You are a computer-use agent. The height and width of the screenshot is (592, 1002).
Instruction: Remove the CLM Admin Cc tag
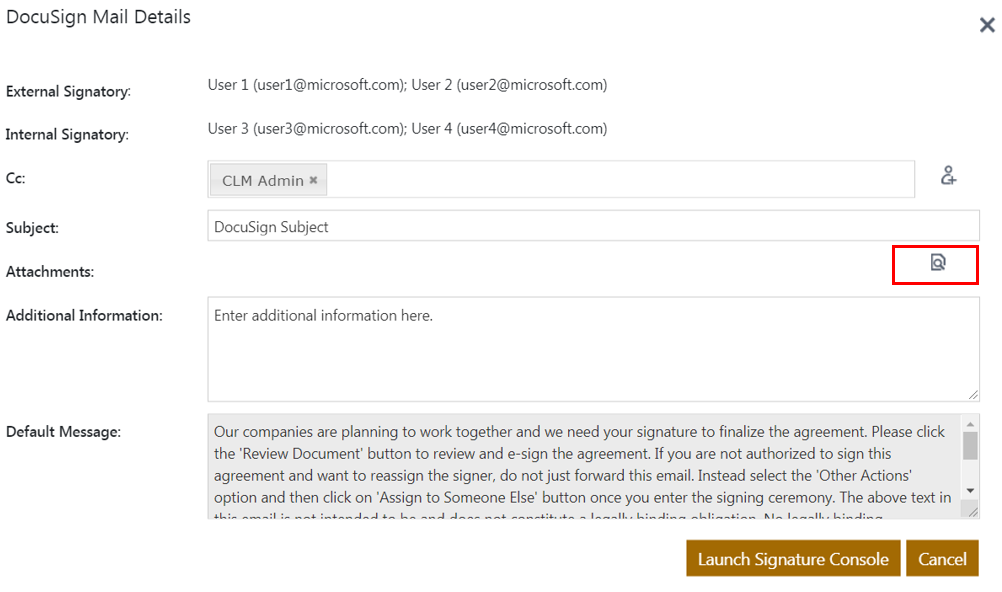pos(313,180)
